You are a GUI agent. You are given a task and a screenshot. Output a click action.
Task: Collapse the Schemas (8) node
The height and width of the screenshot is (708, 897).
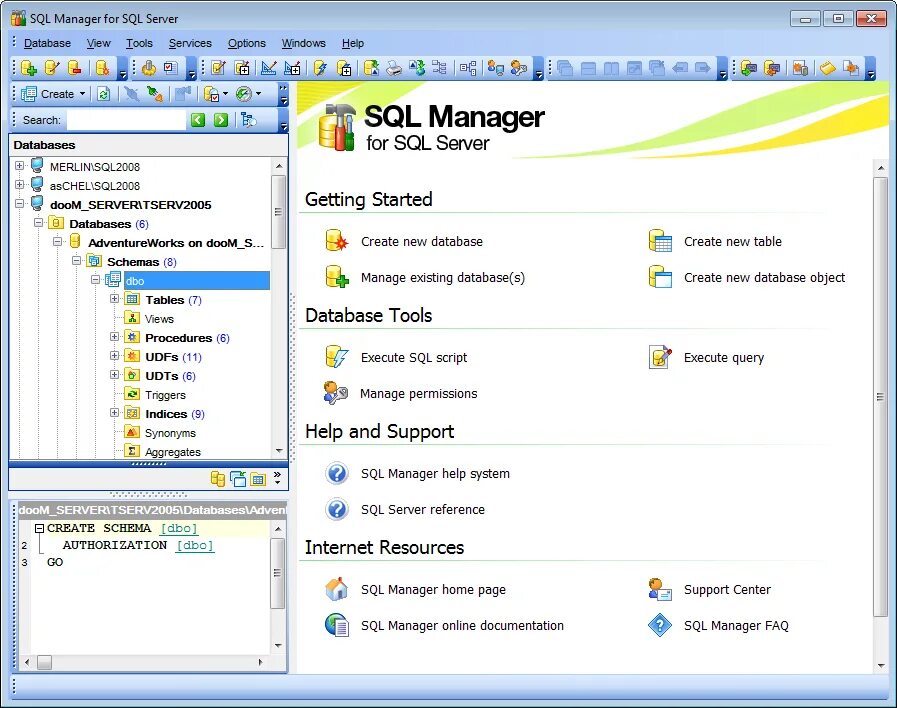(x=77, y=261)
